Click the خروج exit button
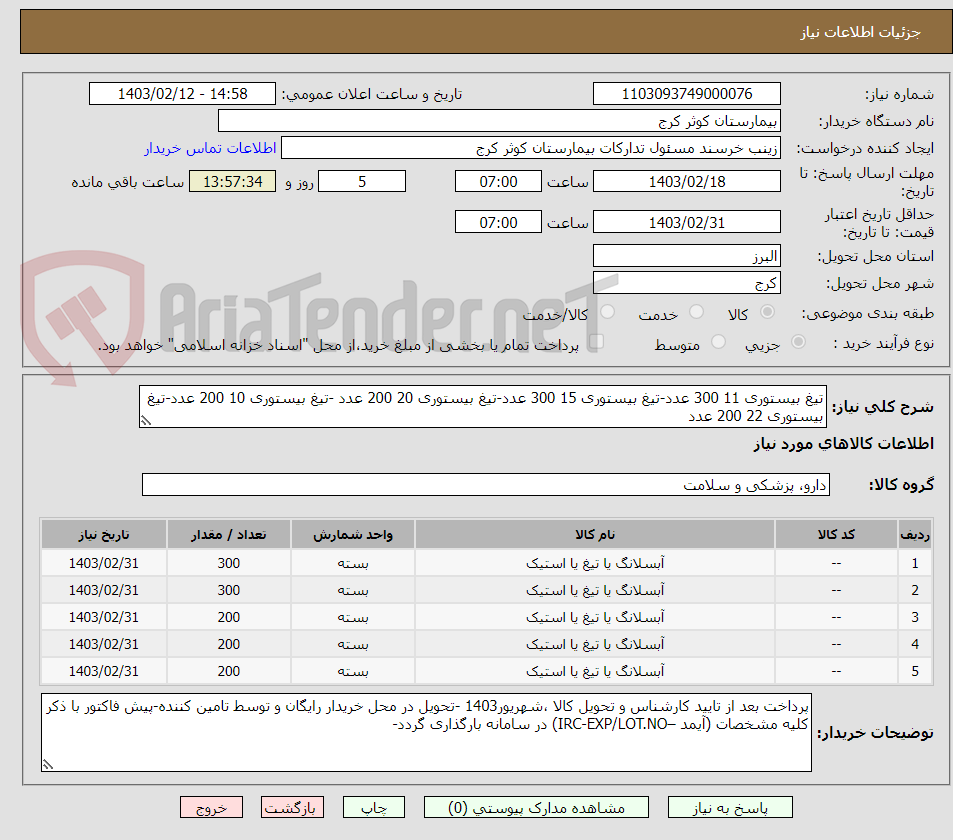Image resolution: width=953 pixels, height=840 pixels. pos(211,807)
